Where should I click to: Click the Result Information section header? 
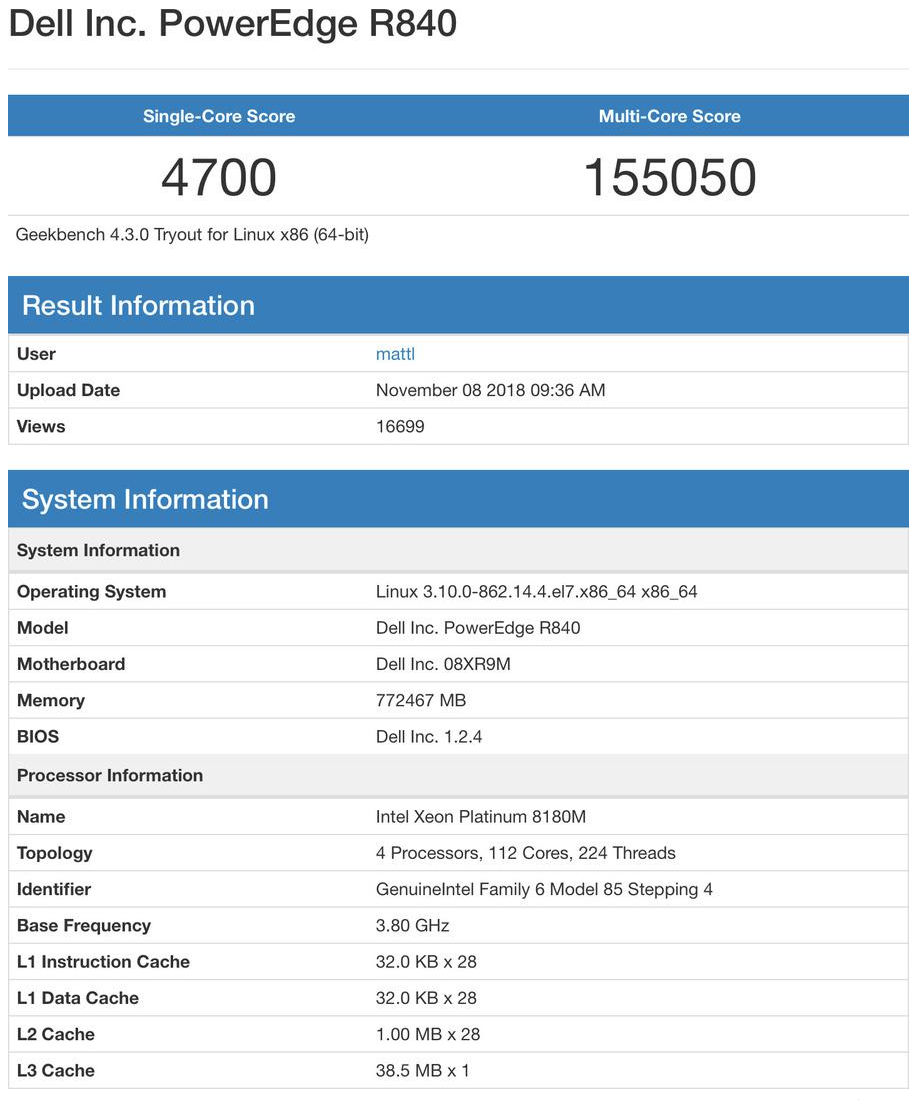[x=138, y=305]
